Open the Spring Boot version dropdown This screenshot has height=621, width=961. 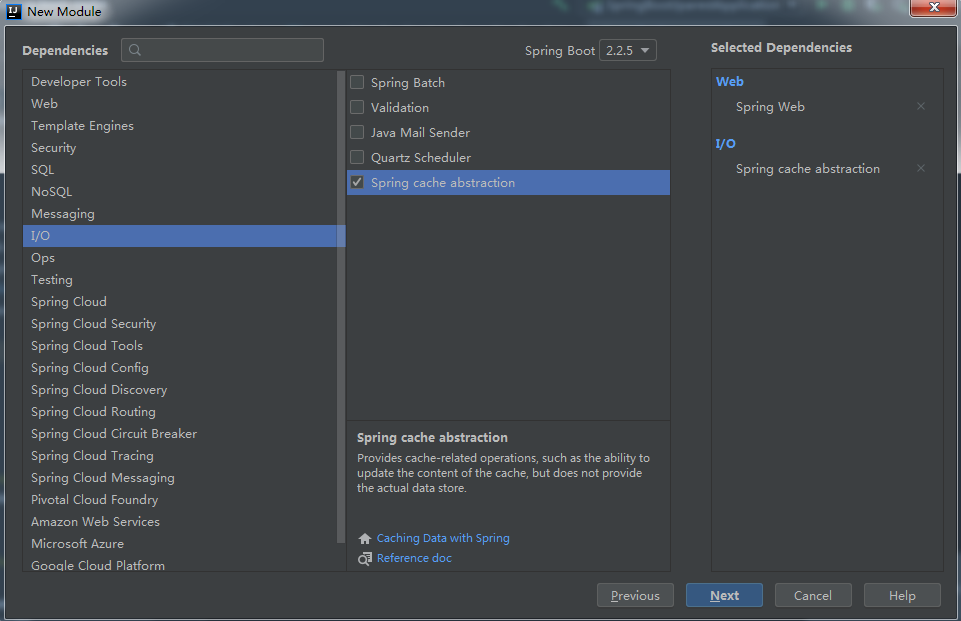click(x=628, y=50)
